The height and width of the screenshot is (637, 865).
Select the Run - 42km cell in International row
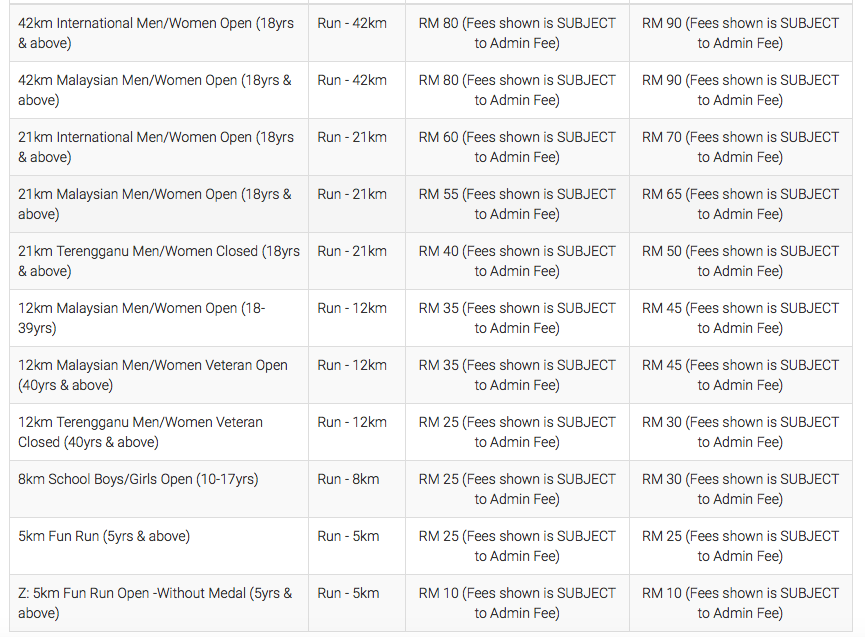pos(357,33)
